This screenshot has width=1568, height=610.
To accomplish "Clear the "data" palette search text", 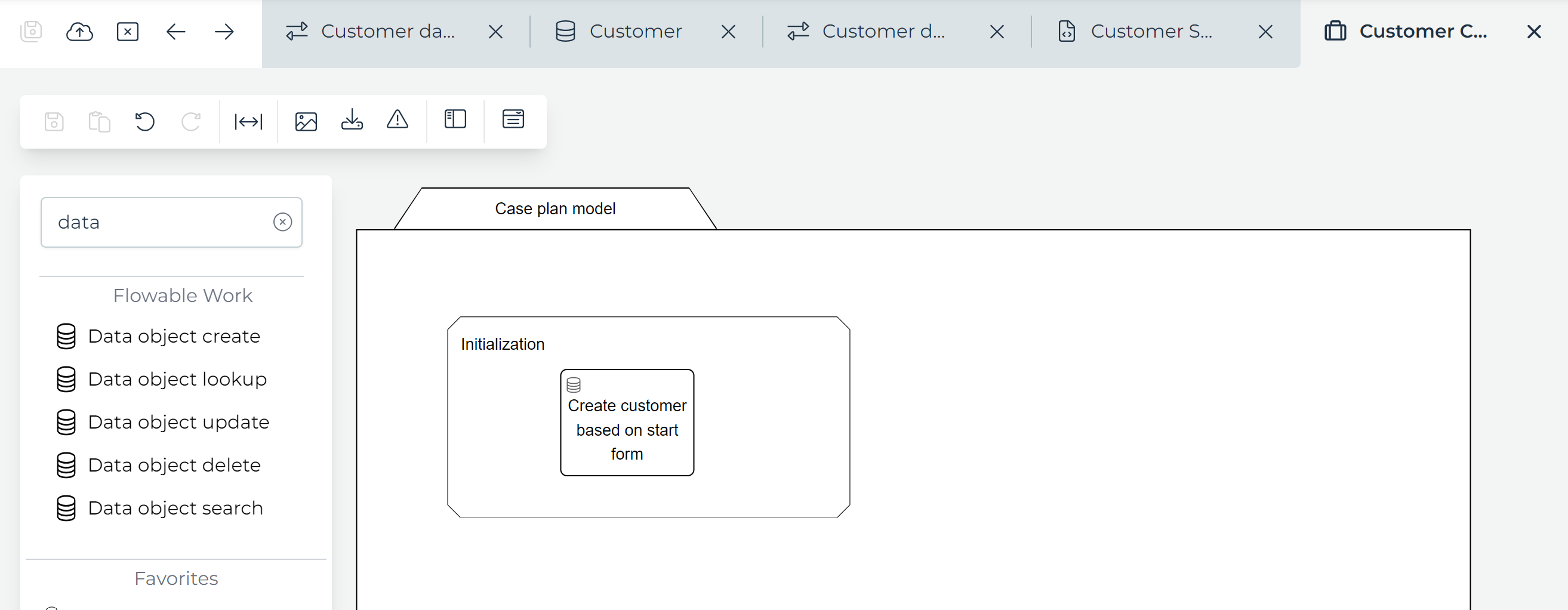I will (x=282, y=222).
